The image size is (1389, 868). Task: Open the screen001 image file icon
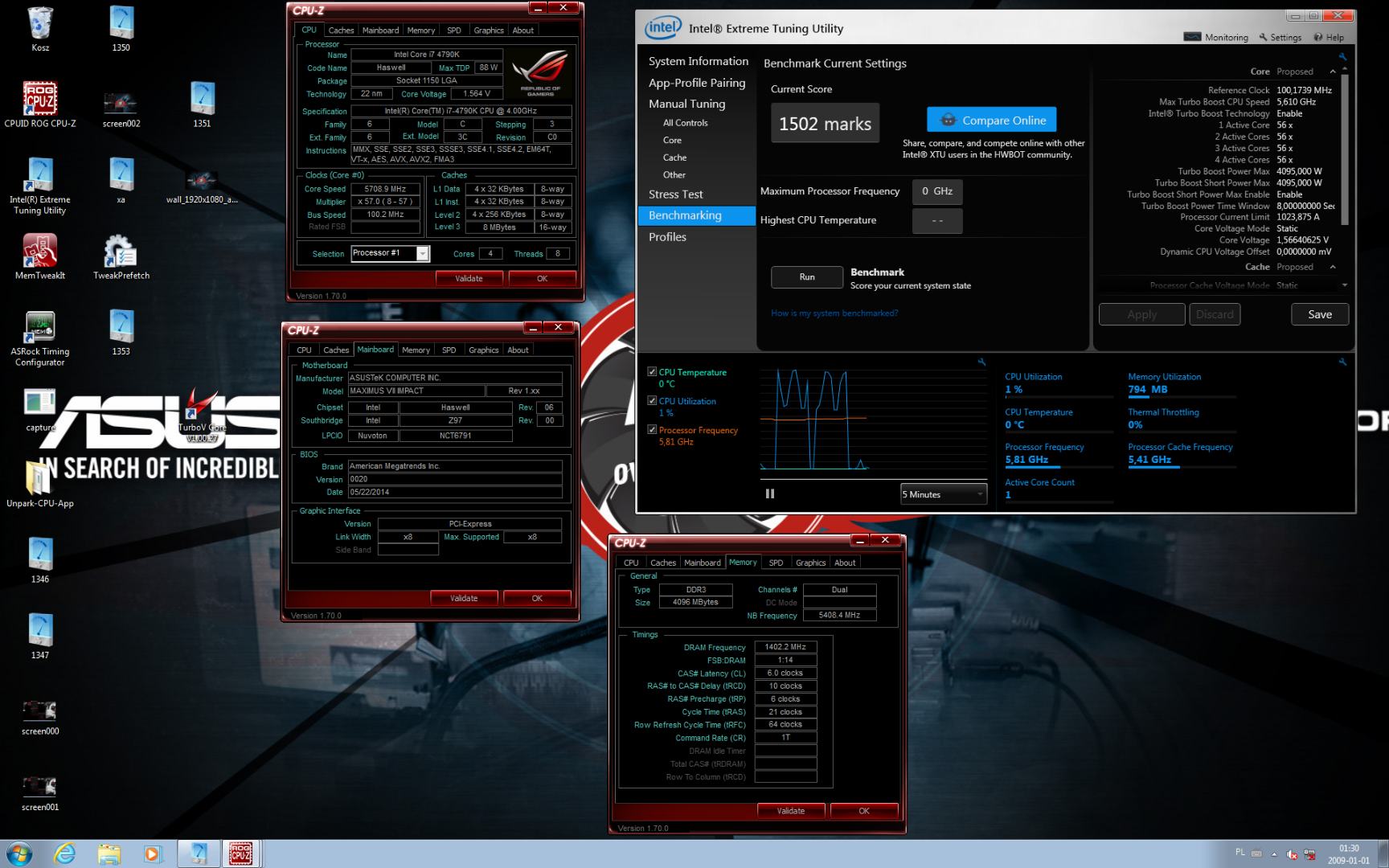tap(40, 793)
